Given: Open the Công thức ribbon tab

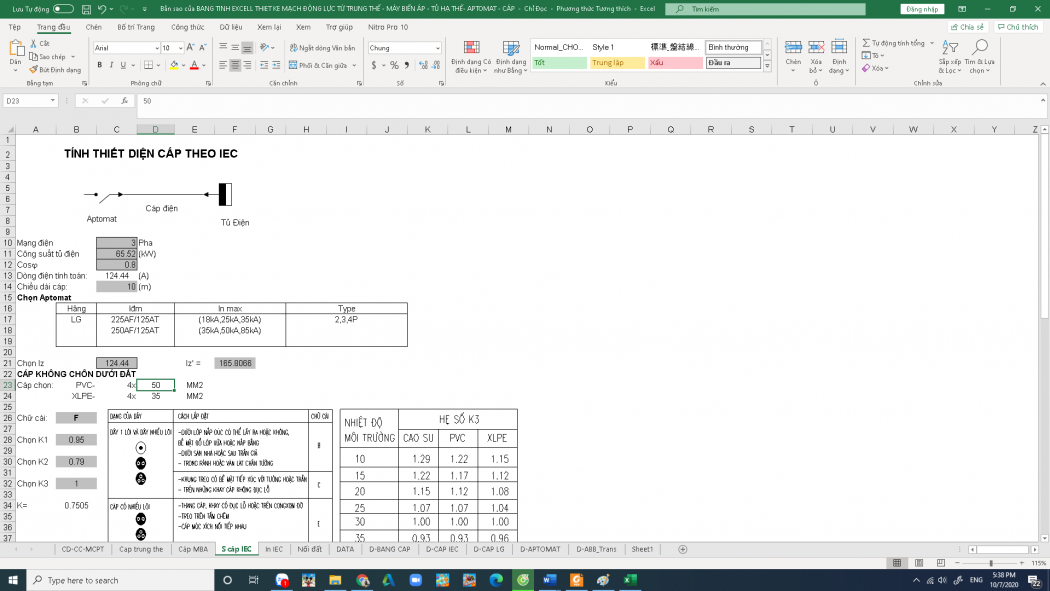Looking at the screenshot, I should (187, 27).
